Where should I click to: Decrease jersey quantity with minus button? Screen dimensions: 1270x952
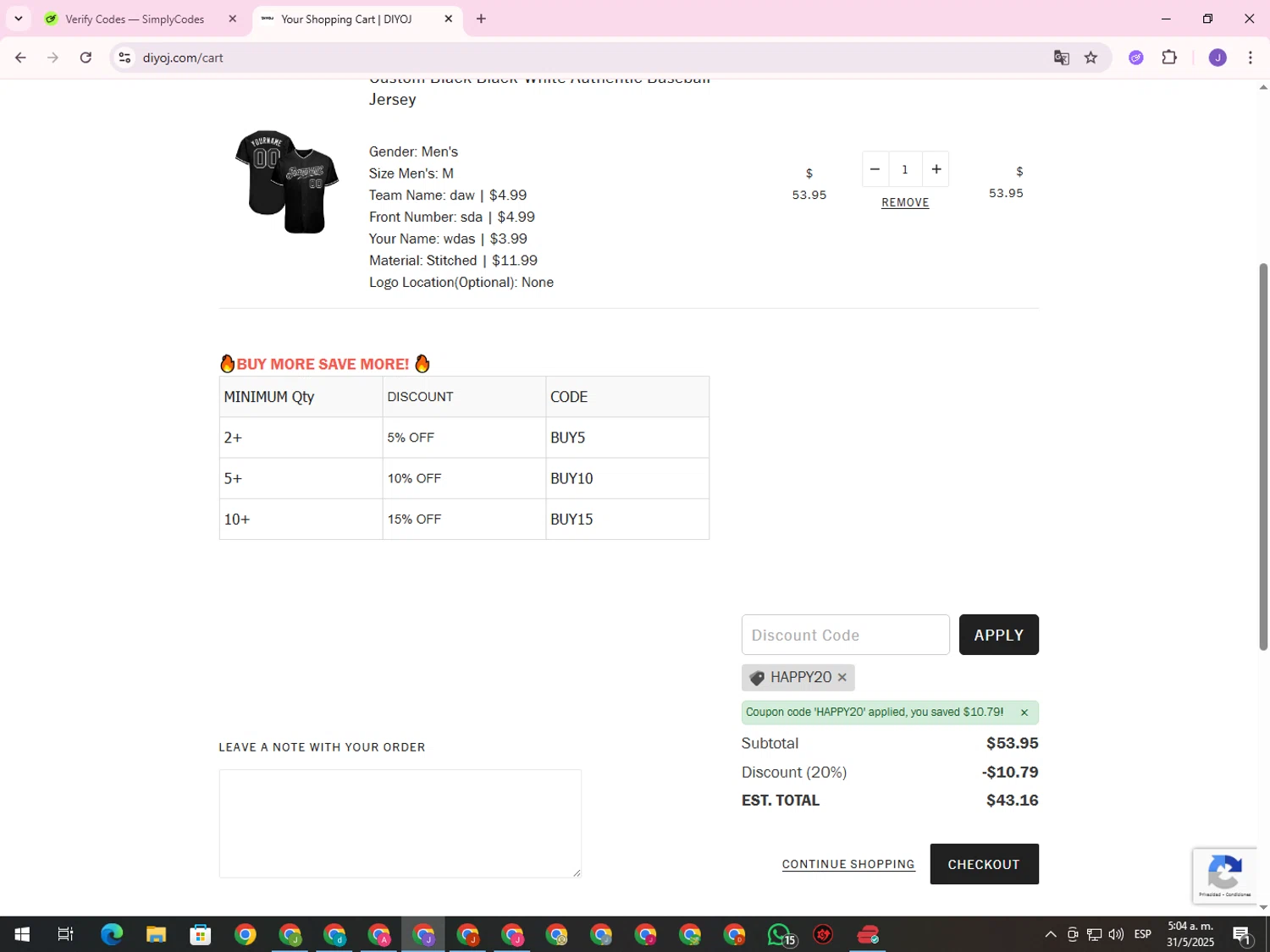click(875, 169)
